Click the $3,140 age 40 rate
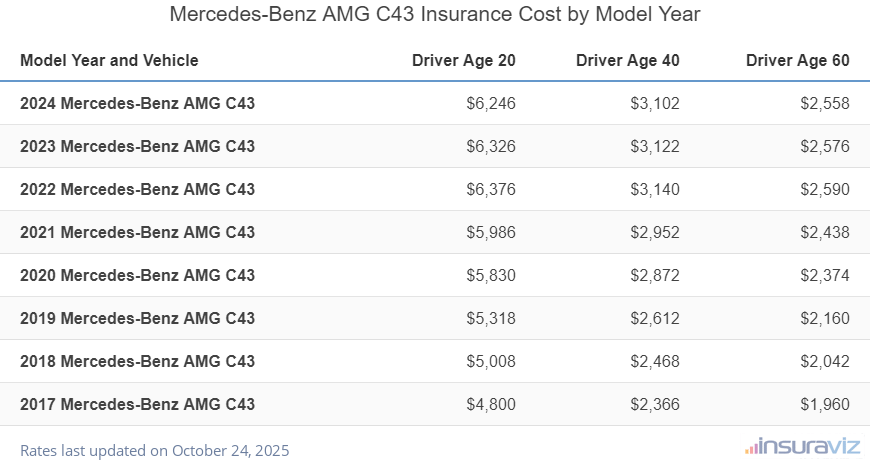The image size is (870, 466). 655,189
